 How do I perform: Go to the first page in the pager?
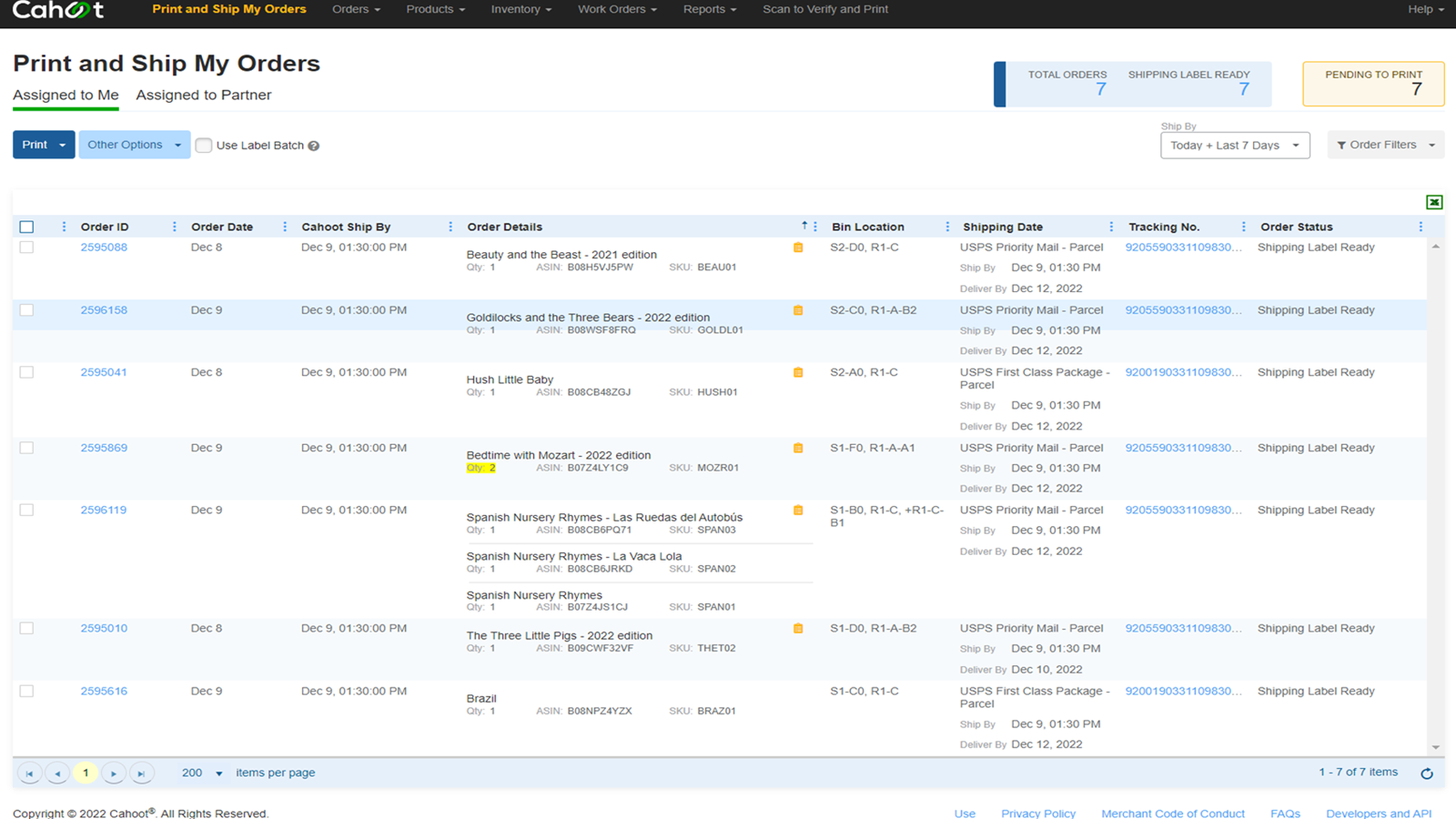tap(29, 773)
